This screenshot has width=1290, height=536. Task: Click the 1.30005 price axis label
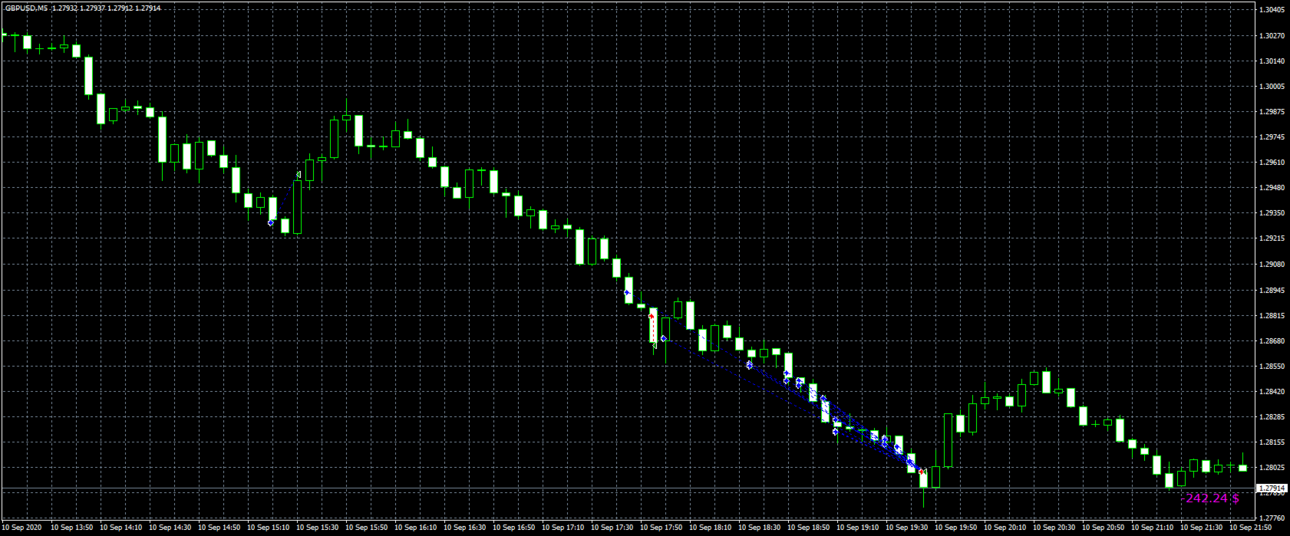1270,86
